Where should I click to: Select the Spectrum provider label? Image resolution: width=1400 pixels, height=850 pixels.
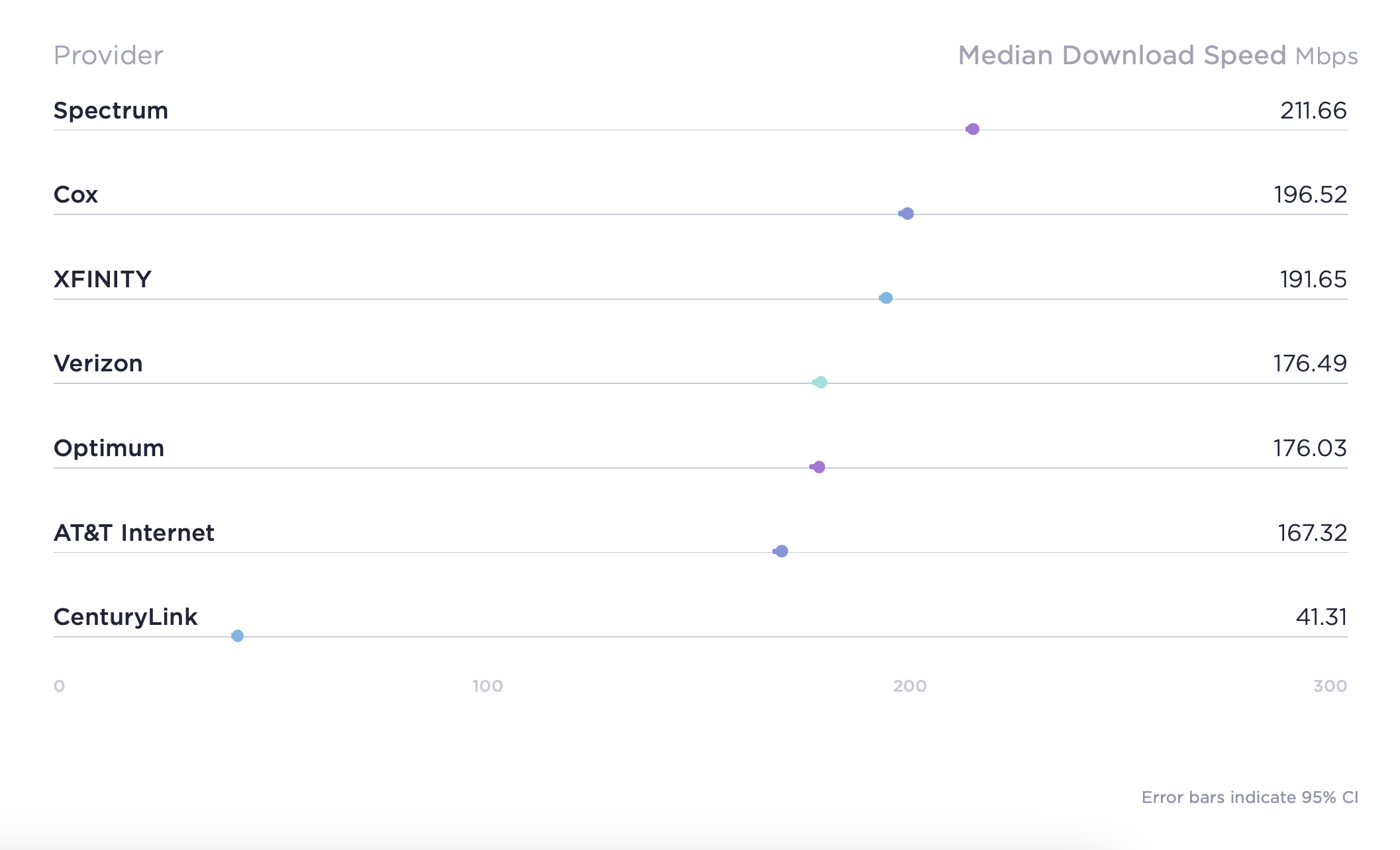[111, 111]
